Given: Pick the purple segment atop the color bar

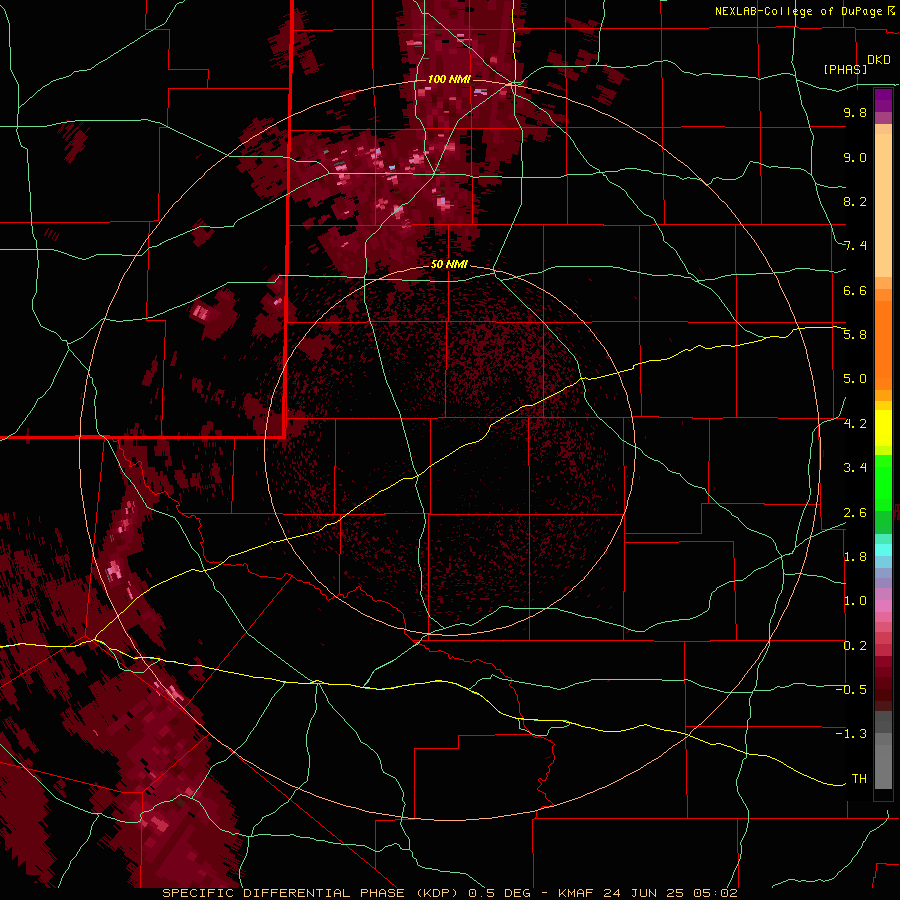Looking at the screenshot, I should tap(883, 100).
